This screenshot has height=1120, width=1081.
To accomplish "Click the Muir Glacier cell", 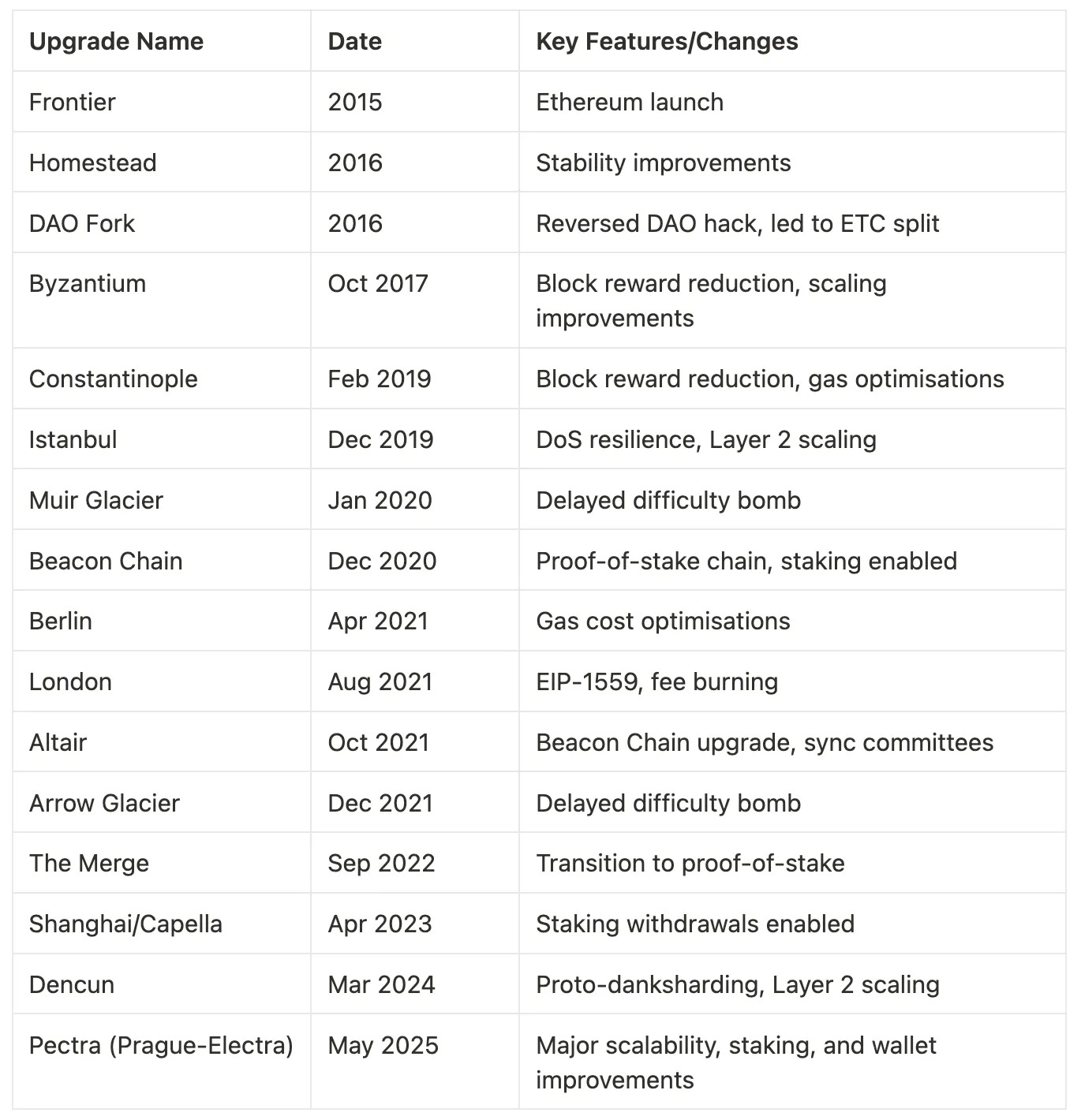I will [96, 501].
